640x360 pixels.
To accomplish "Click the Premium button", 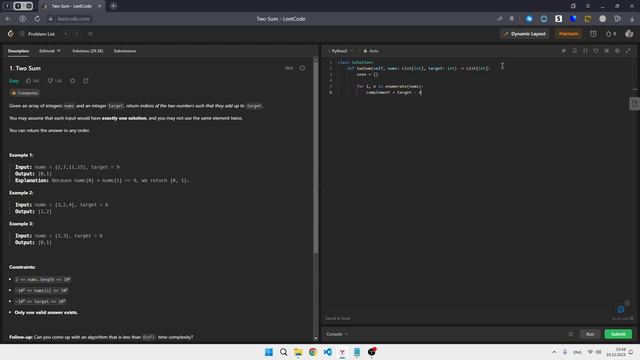I will click(569, 34).
